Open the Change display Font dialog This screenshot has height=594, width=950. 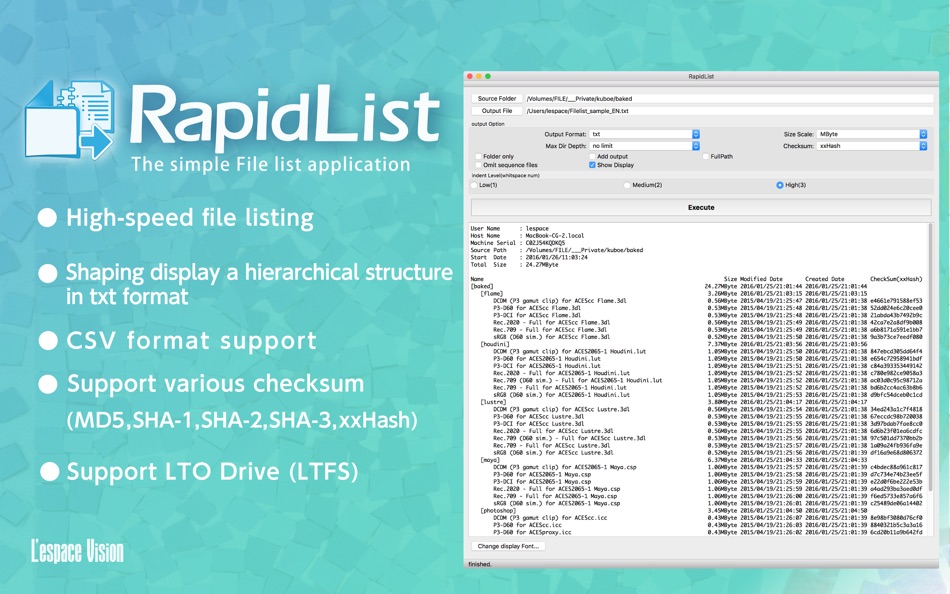coord(508,546)
